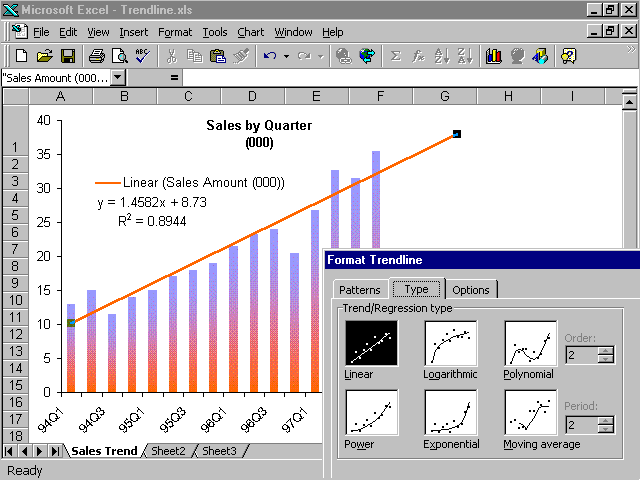This screenshot has width=640, height=483.
Task: Click the Undo arrow icon
Action: click(x=269, y=56)
